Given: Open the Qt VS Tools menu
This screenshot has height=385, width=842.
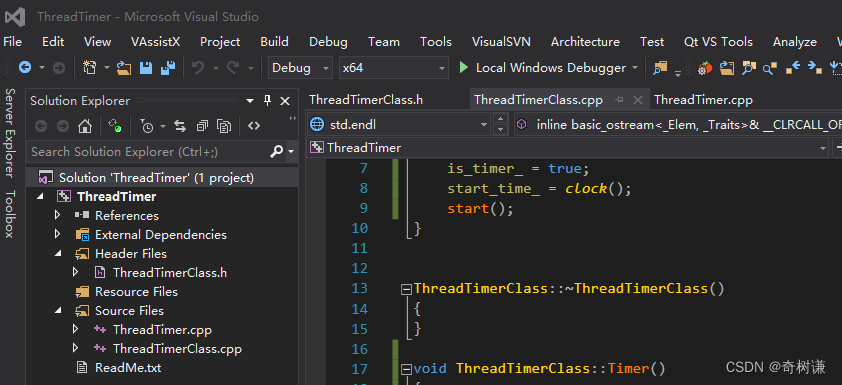Looking at the screenshot, I should tap(718, 42).
